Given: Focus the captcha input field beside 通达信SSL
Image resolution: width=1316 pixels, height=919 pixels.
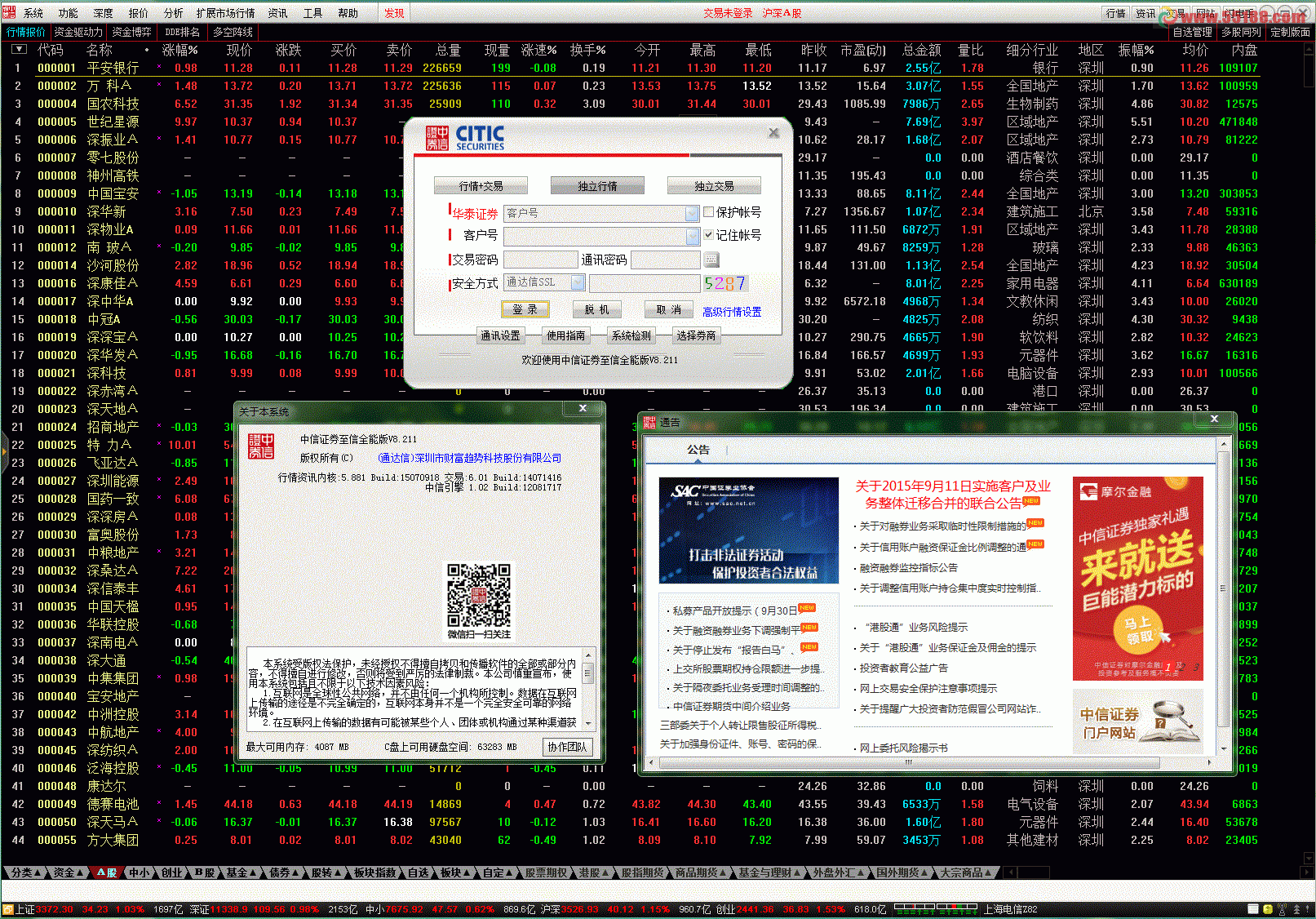Looking at the screenshot, I should 645,282.
